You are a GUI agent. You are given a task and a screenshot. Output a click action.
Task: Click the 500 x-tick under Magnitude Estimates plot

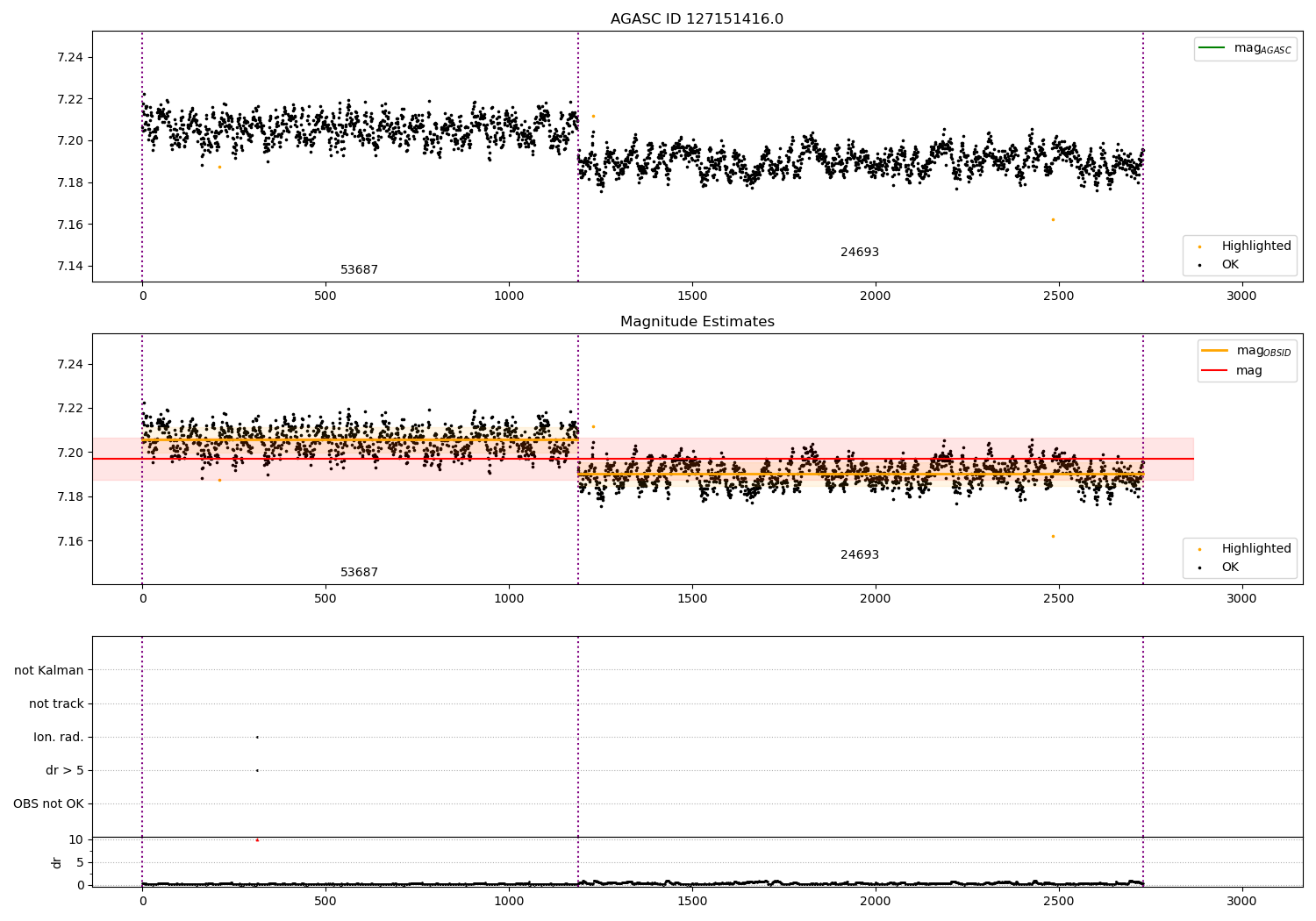(x=325, y=599)
